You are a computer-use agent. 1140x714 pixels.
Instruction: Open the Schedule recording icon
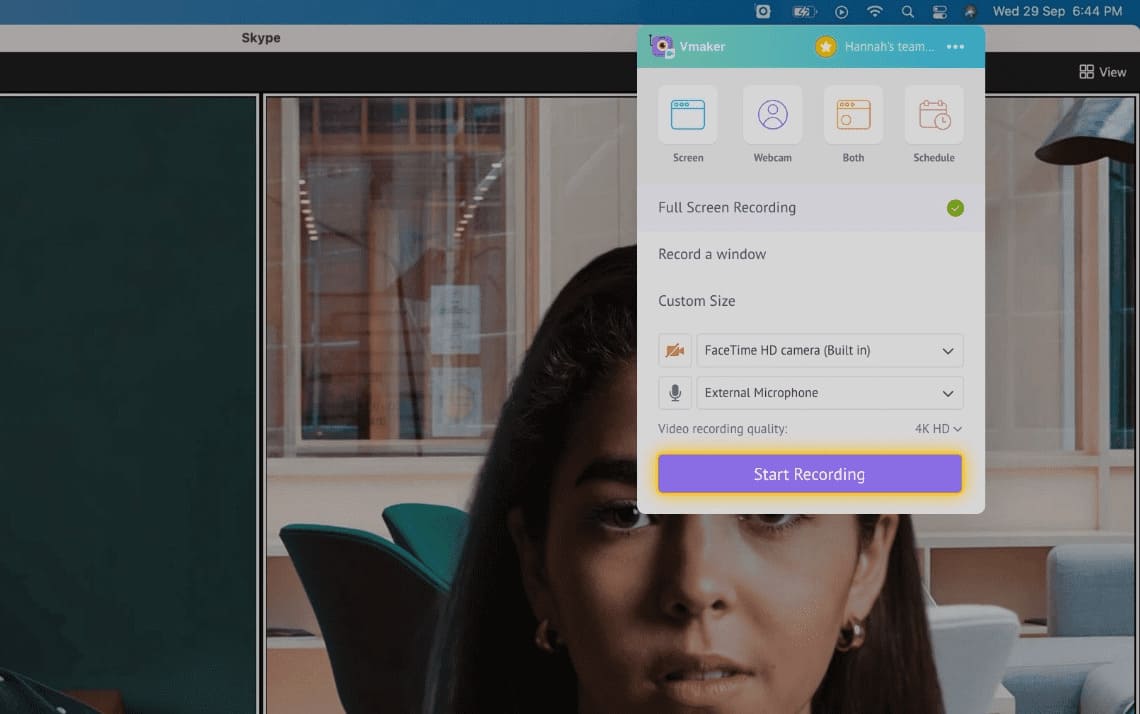point(933,114)
